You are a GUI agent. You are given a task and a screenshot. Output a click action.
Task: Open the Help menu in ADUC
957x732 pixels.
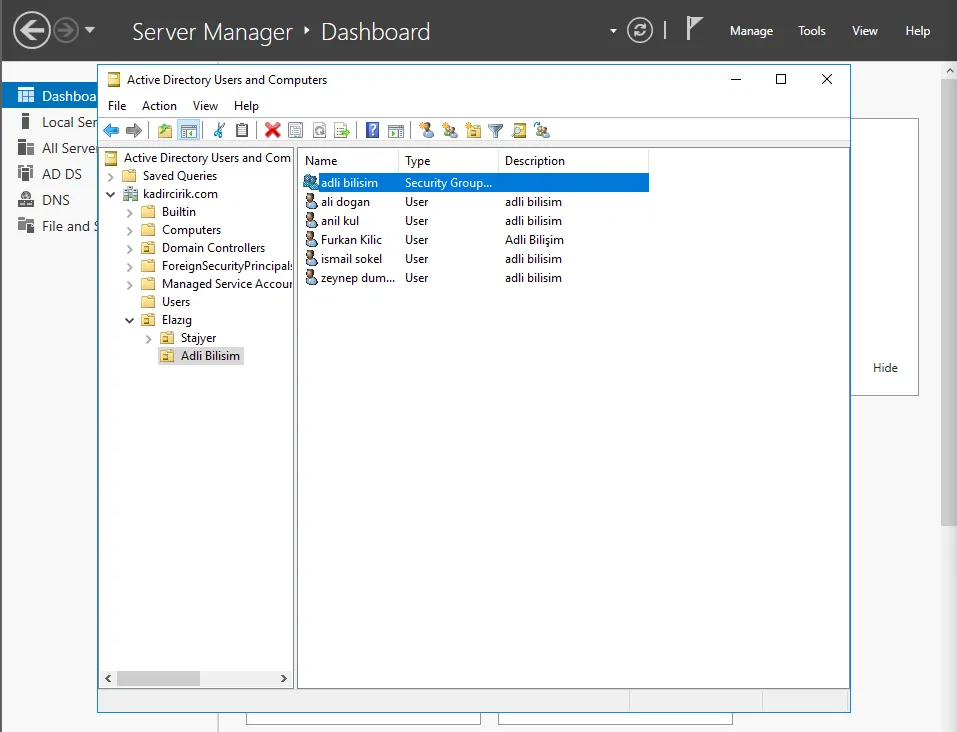(246, 106)
